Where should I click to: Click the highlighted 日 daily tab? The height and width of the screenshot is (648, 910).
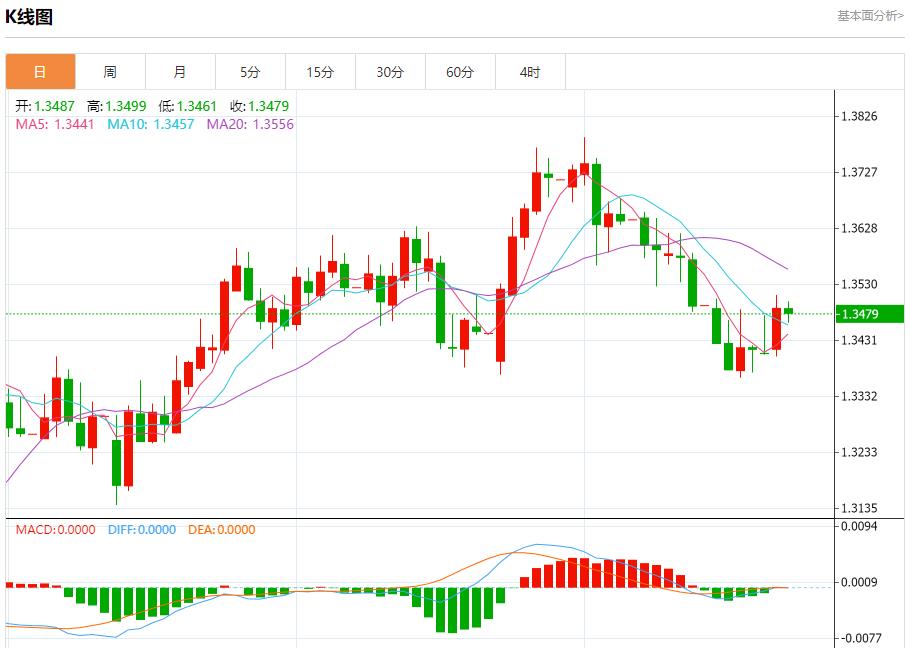point(40,71)
